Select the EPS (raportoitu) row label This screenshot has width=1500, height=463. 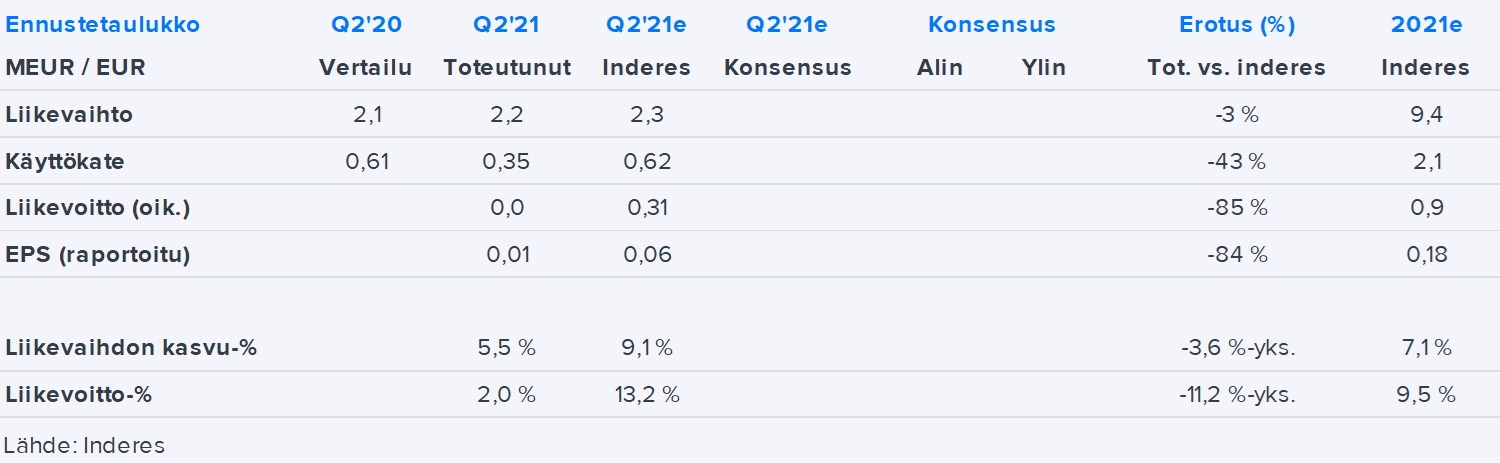tap(97, 254)
